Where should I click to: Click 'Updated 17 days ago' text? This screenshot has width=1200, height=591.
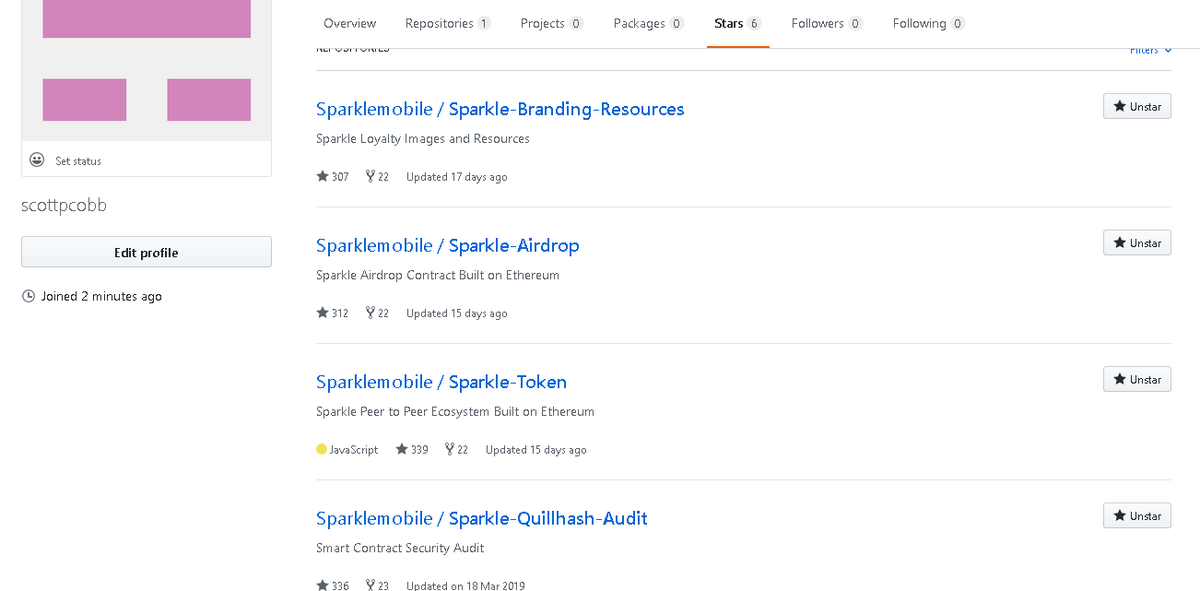[x=457, y=177]
